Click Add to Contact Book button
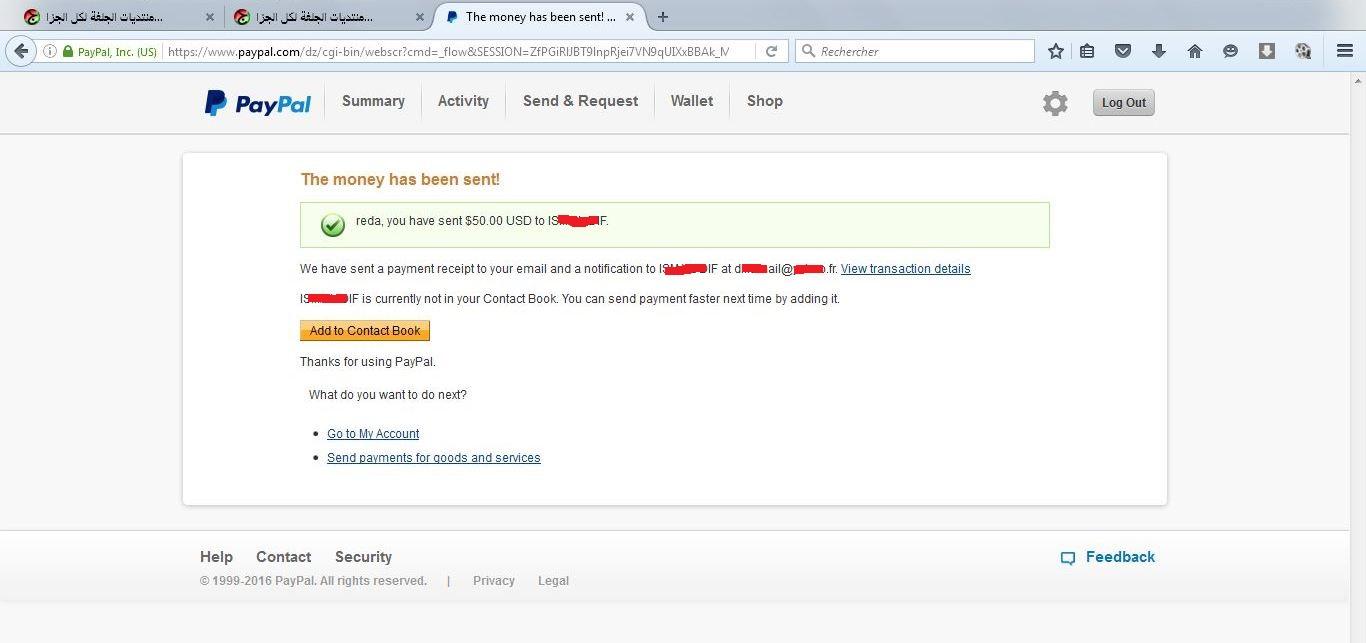 [365, 331]
